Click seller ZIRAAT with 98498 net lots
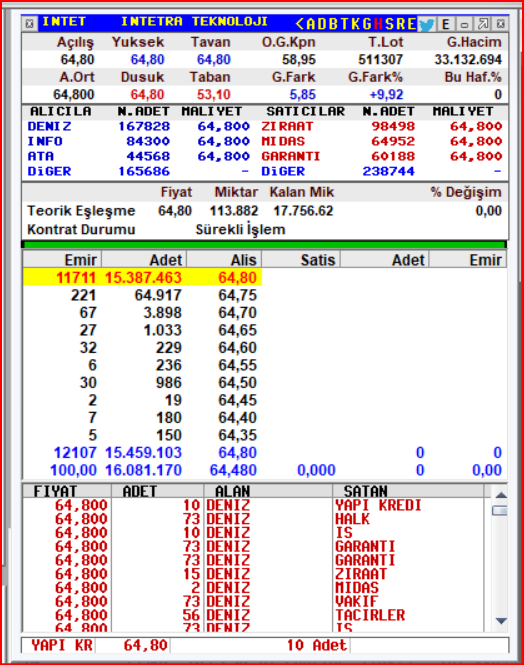The height and width of the screenshot is (665, 524). (287, 126)
